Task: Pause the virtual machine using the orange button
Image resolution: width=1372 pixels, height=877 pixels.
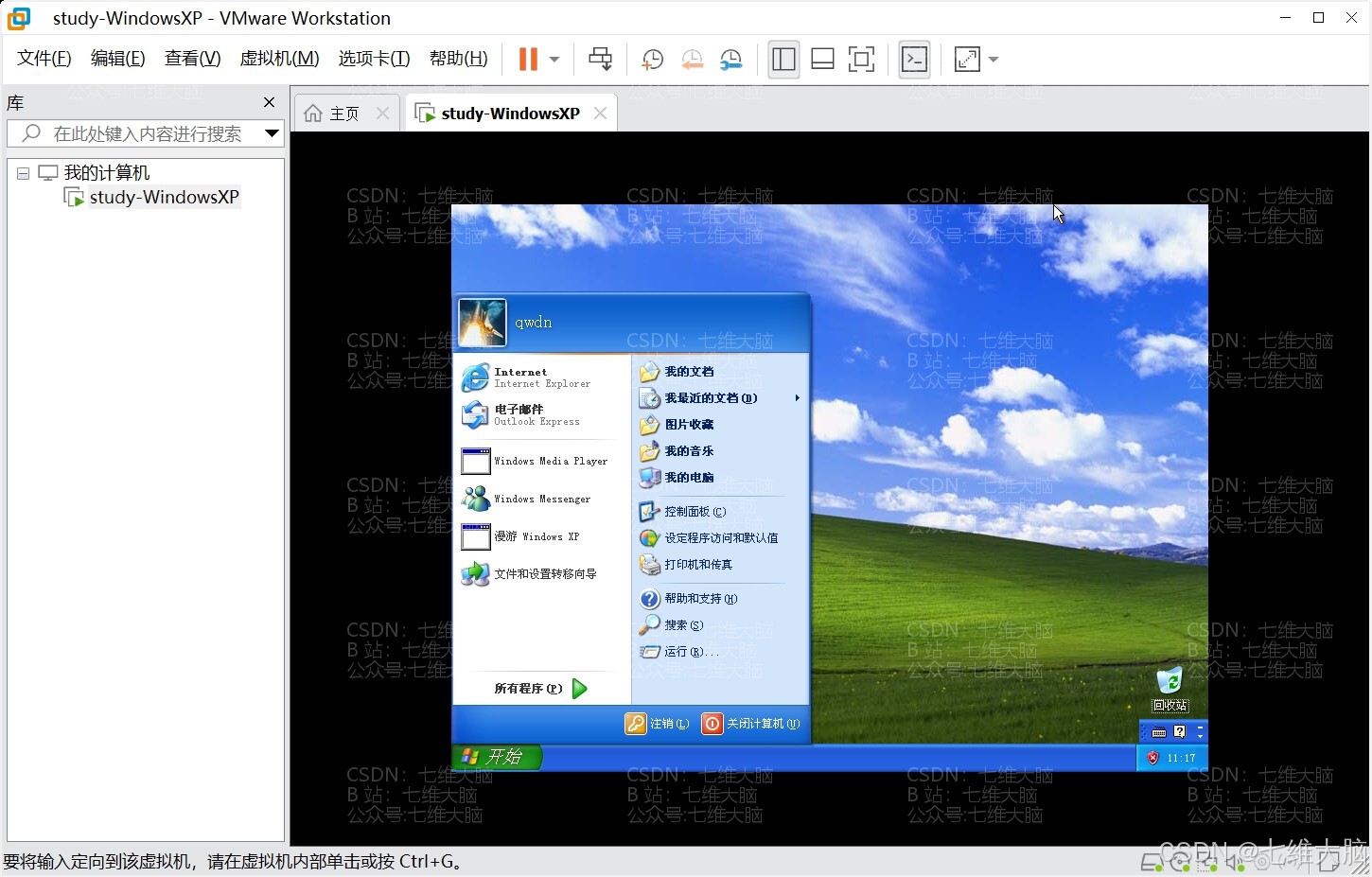Action: pos(528,60)
